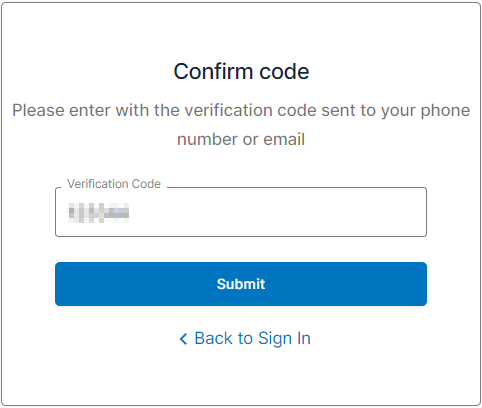Place the cursor after the obscured code digits

coord(131,213)
